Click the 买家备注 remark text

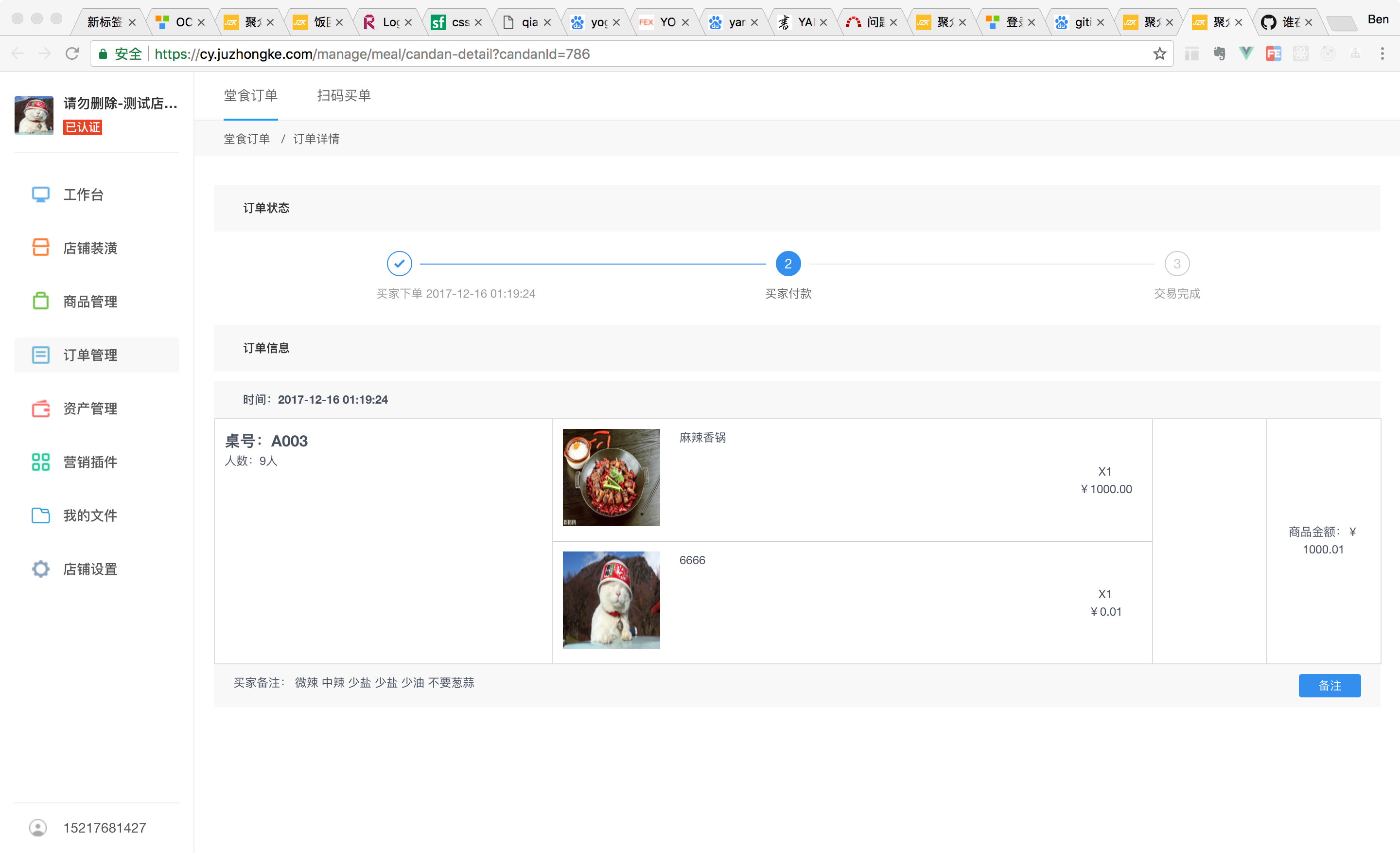tap(354, 682)
